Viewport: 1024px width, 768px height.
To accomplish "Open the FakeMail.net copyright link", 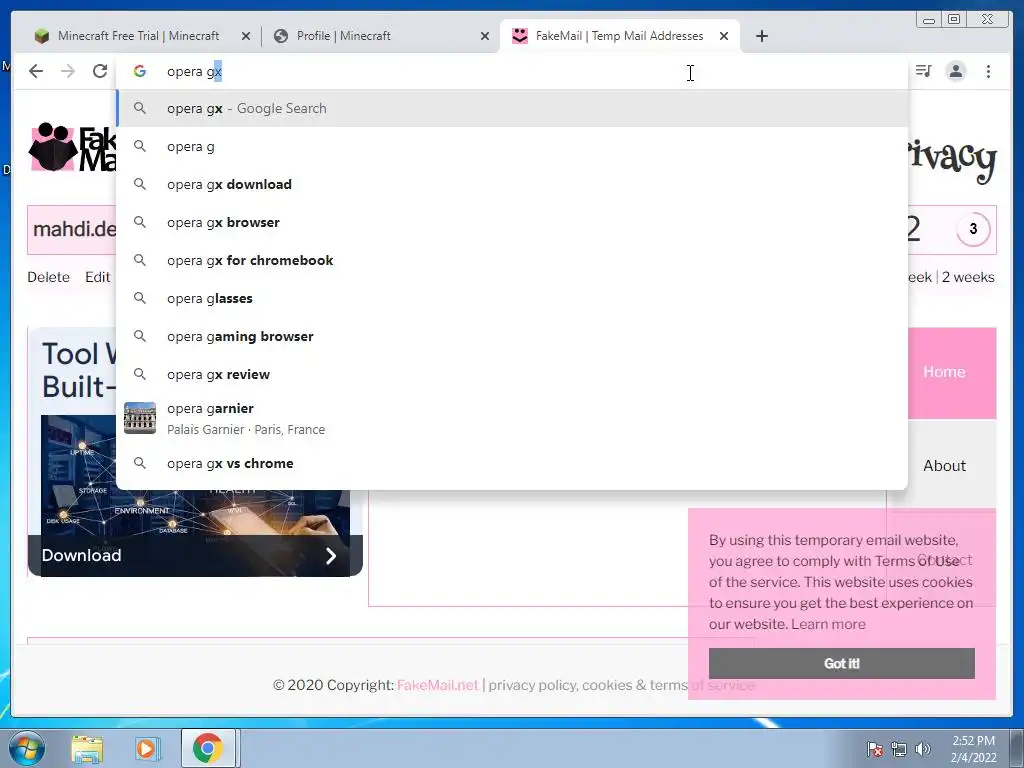I will (438, 685).
